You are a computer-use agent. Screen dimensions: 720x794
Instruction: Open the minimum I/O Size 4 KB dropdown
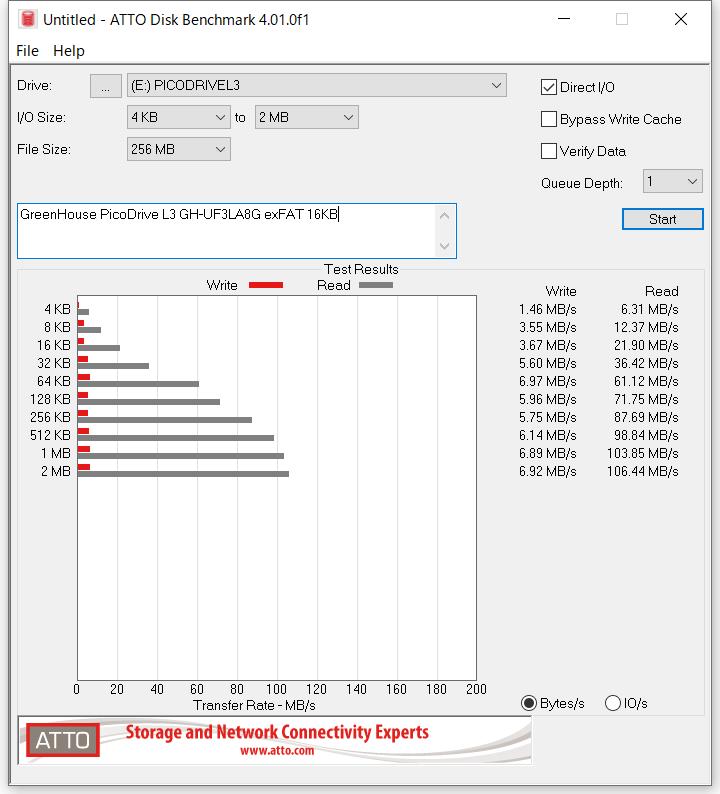178,117
